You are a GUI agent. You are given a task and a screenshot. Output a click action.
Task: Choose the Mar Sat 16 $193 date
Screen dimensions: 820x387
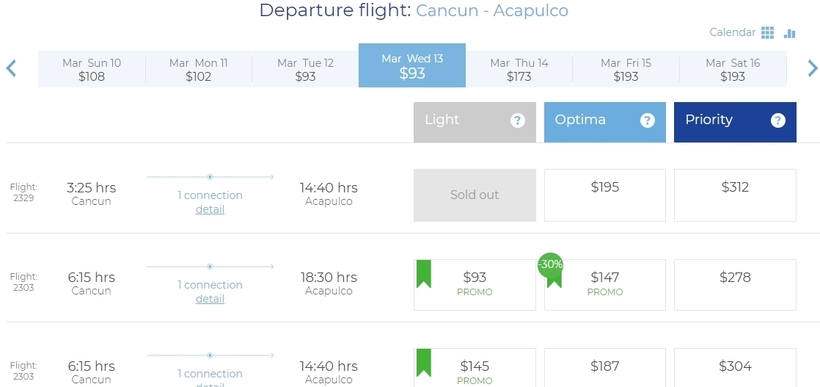733,69
